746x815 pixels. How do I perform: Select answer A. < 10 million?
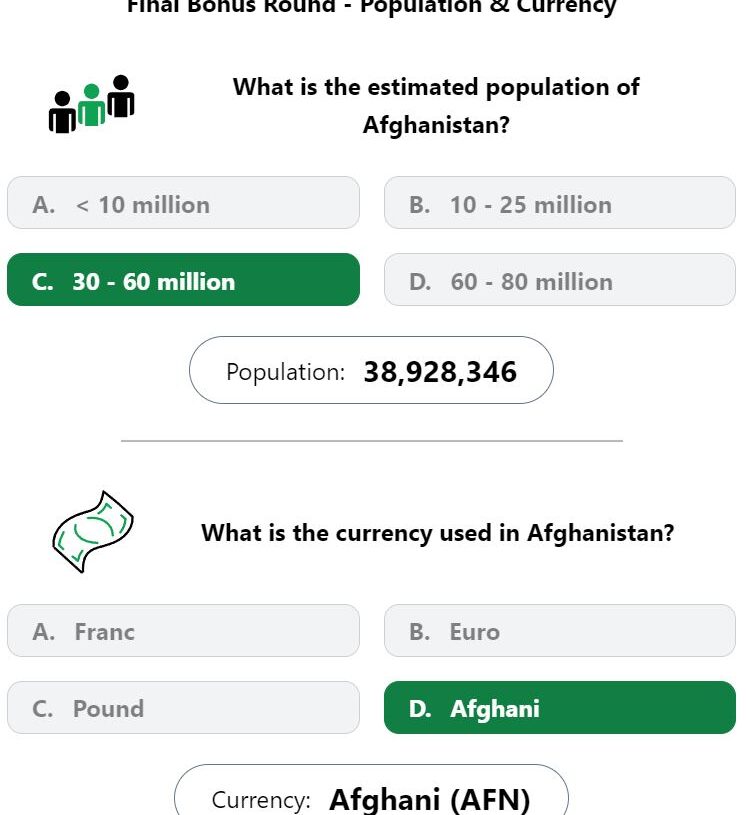tap(184, 203)
